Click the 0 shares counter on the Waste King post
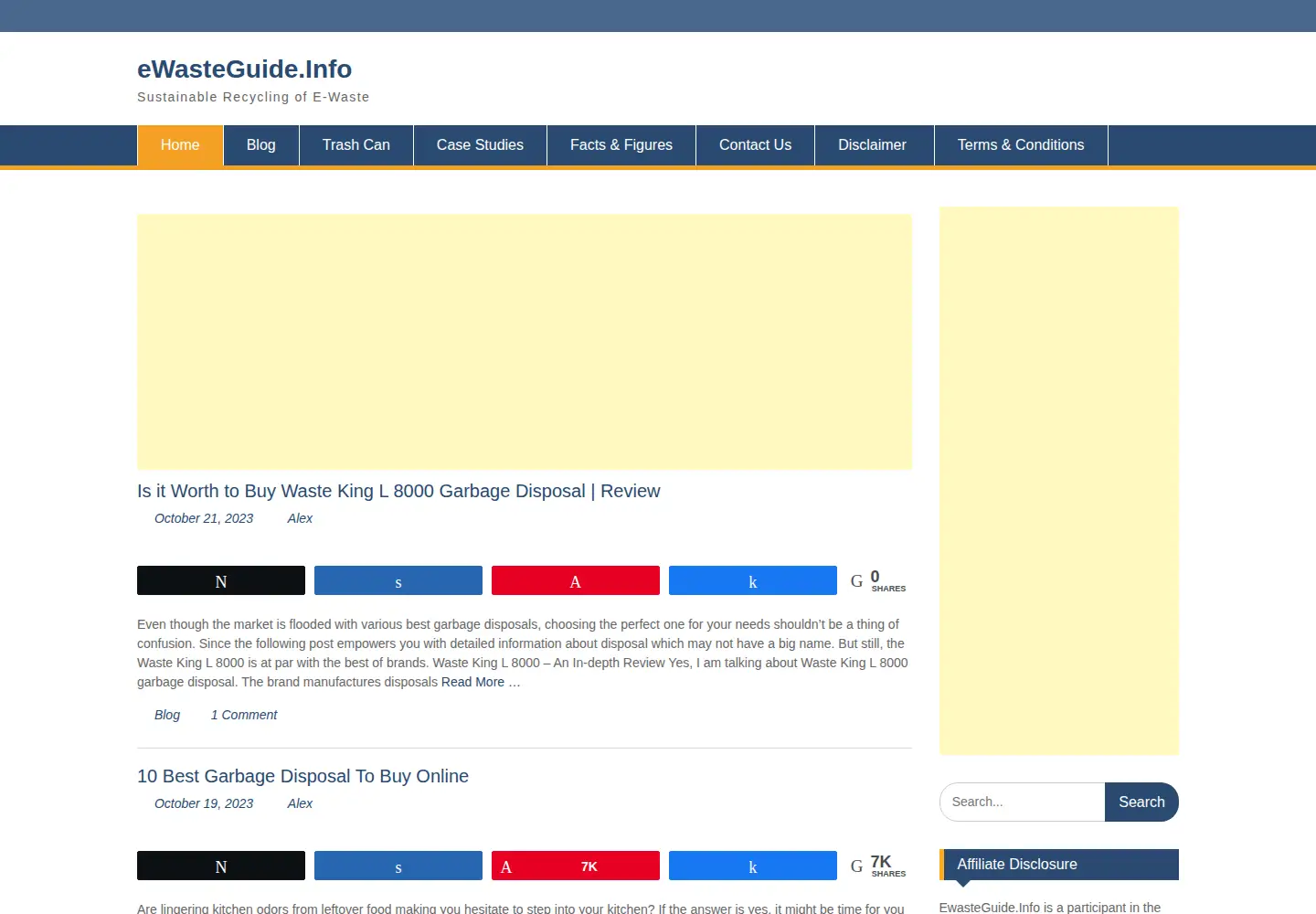Image resolution: width=1316 pixels, height=914 pixels. [x=878, y=580]
